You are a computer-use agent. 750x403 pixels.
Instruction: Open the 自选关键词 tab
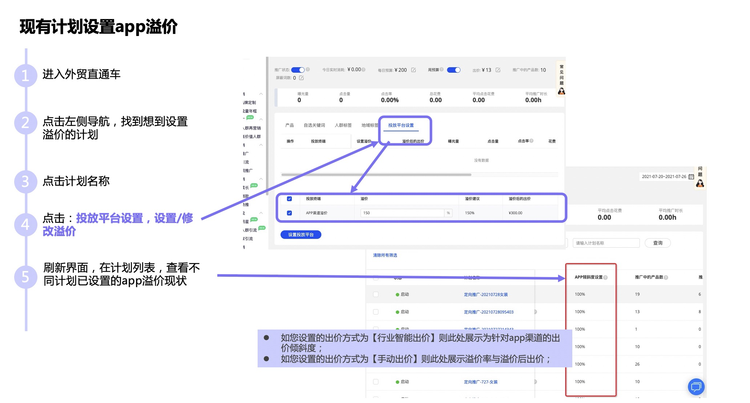pyautogui.click(x=313, y=126)
